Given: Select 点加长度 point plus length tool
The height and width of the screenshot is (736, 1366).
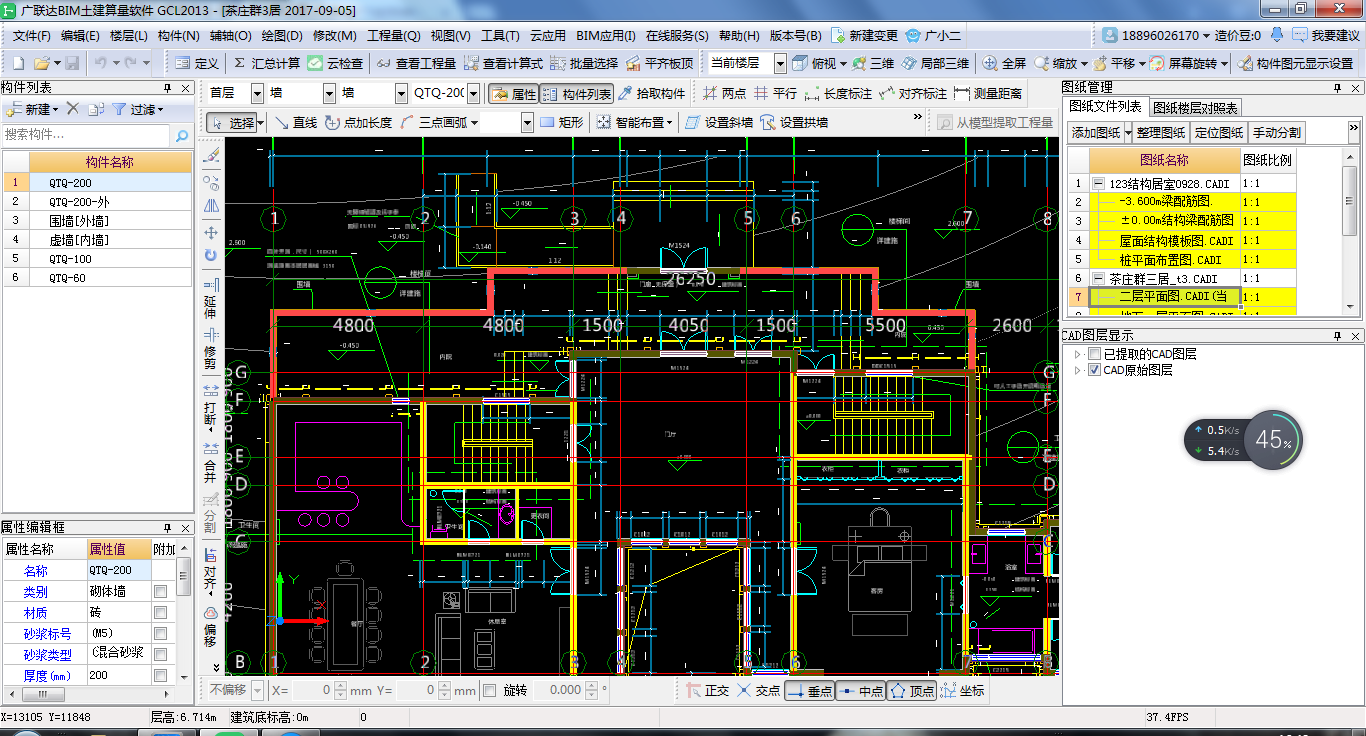Looking at the screenshot, I should tap(360, 123).
